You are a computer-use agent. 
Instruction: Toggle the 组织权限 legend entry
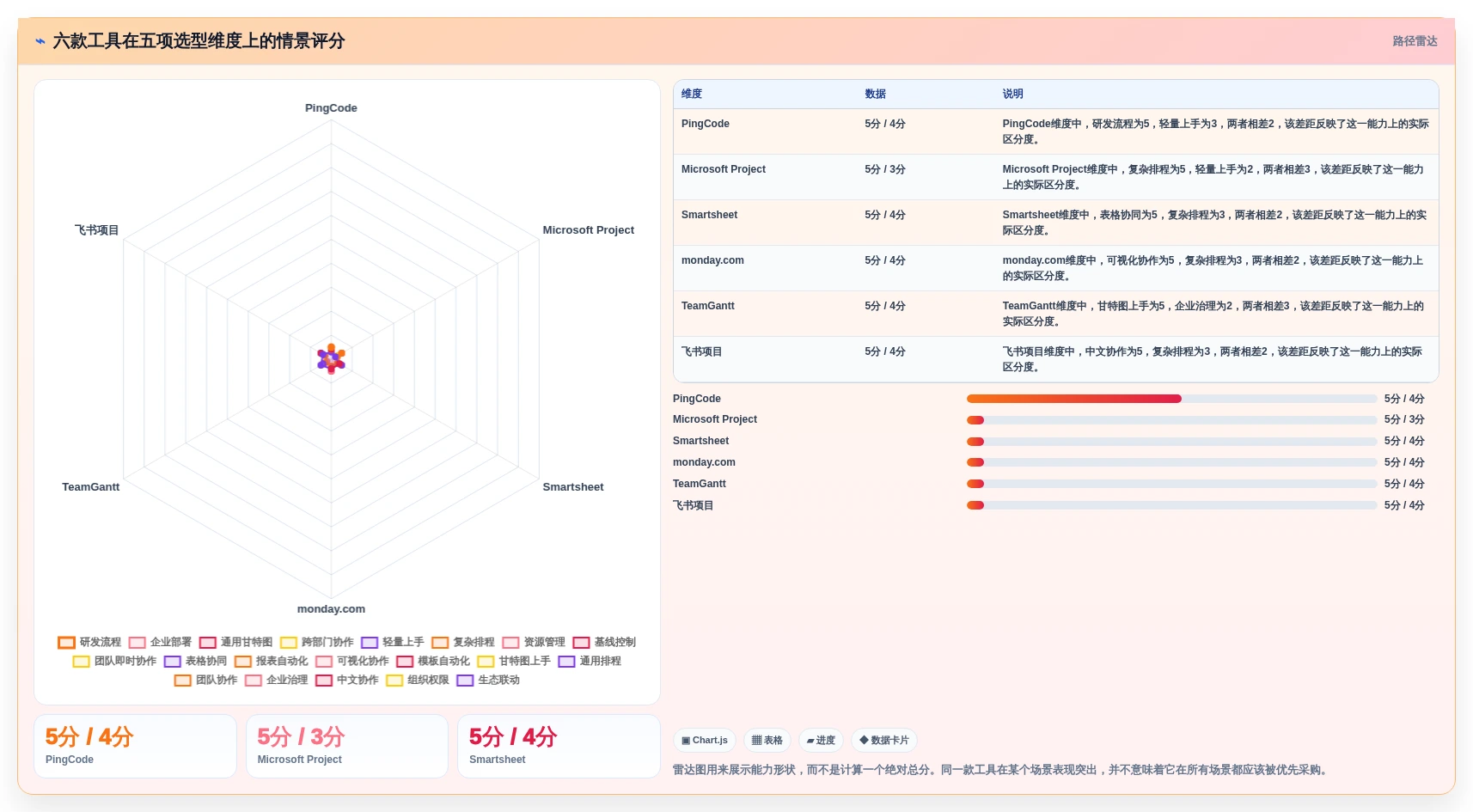click(417, 680)
